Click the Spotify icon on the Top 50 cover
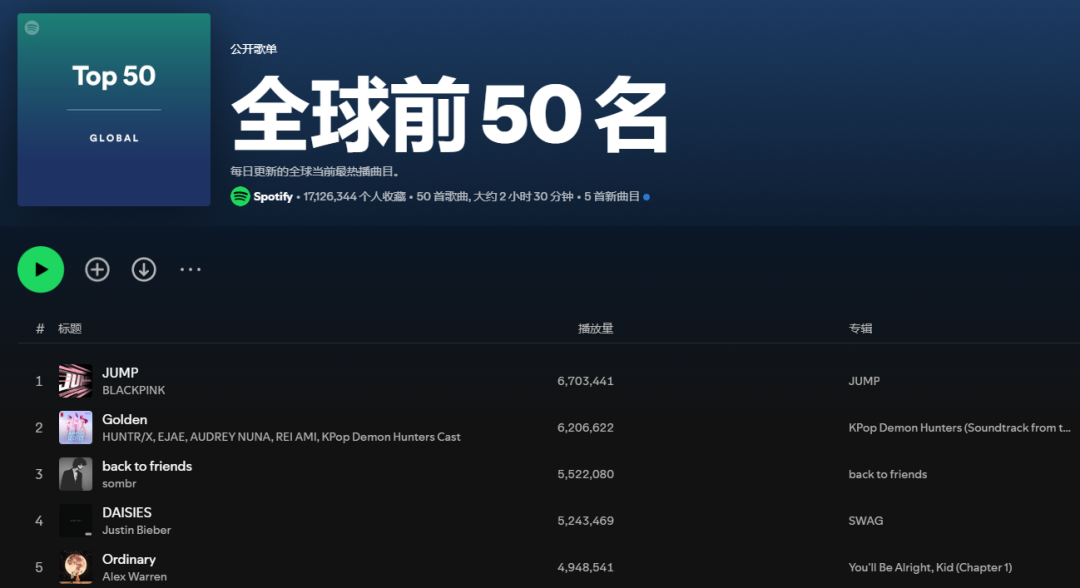Viewport: 1080px width, 588px height. [x=33, y=28]
